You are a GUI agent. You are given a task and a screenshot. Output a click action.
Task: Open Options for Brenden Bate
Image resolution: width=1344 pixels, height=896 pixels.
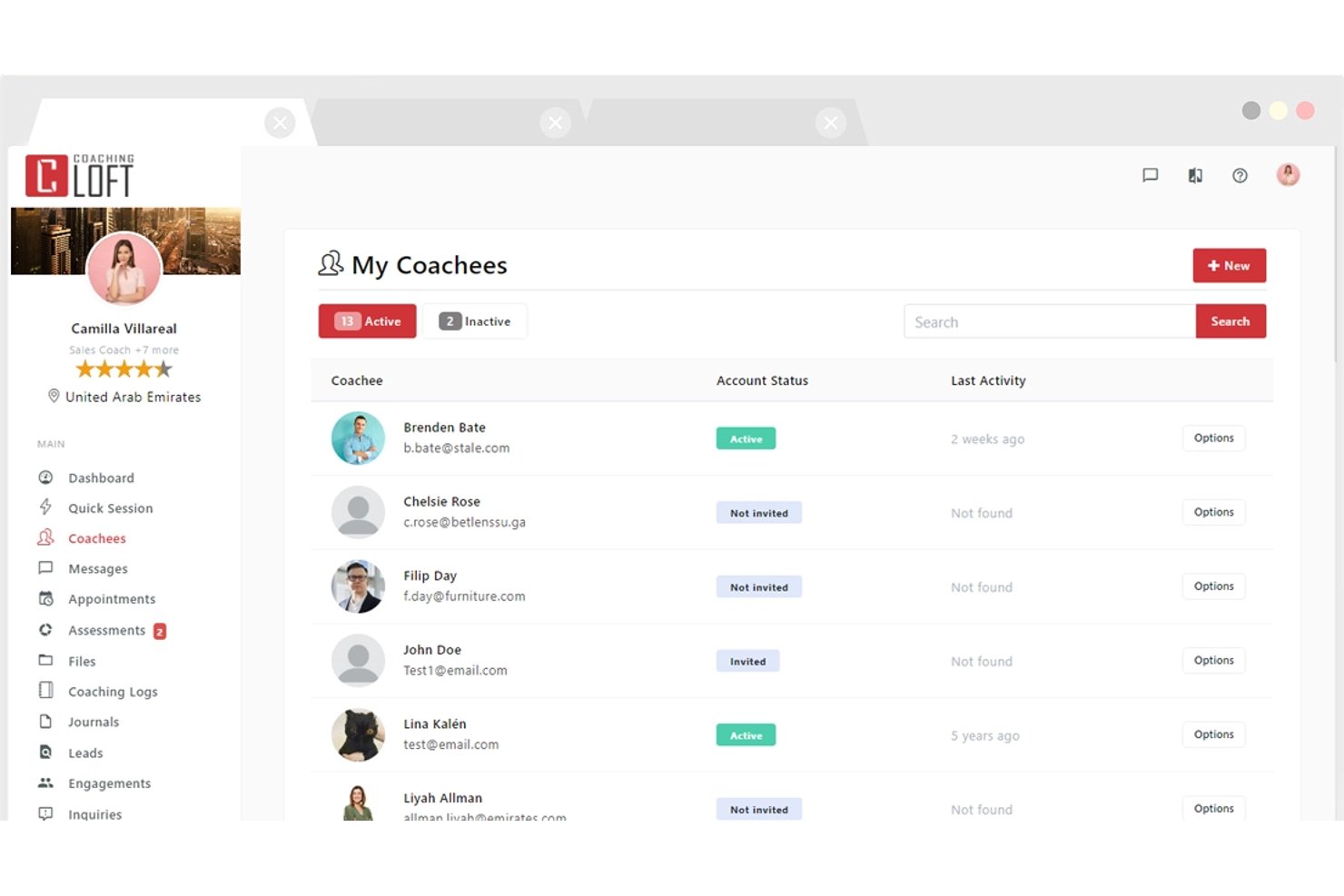[1213, 438]
